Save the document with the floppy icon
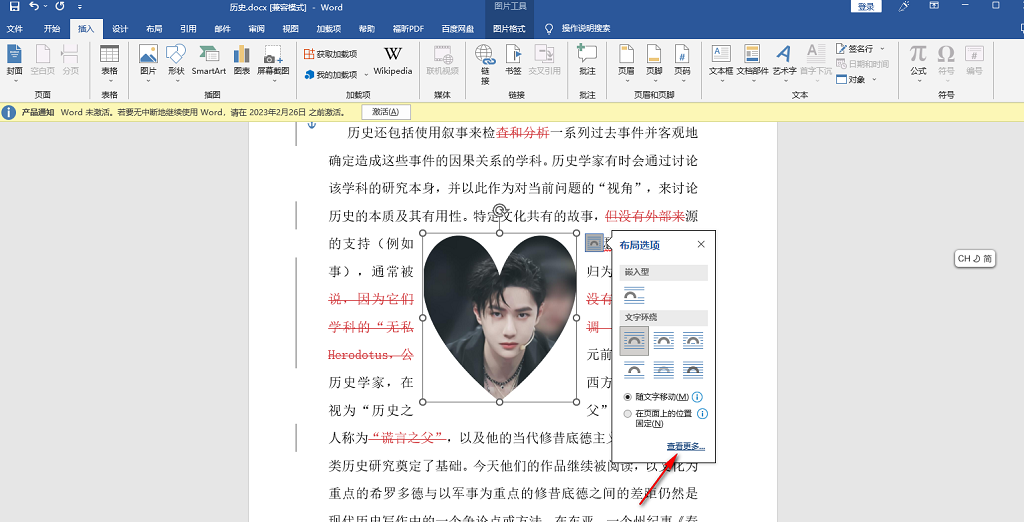 click(14, 7)
